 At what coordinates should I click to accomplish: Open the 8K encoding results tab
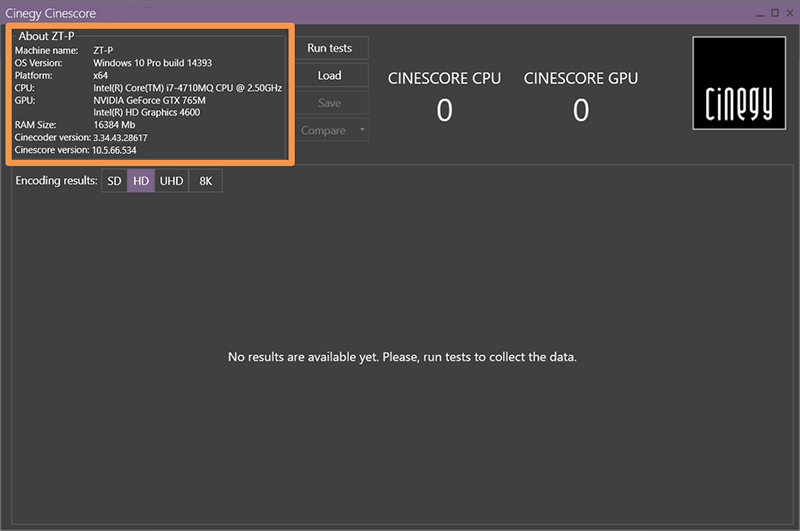(206, 181)
